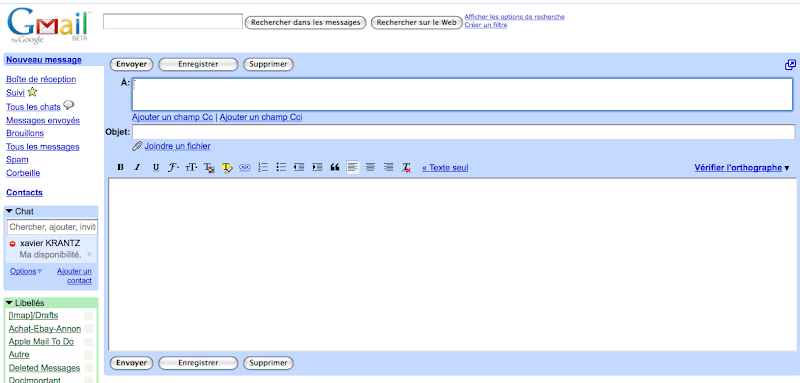Screen dimensions: 800x383
Task: Click Ajouter un champ Cc
Action: [x=172, y=117]
